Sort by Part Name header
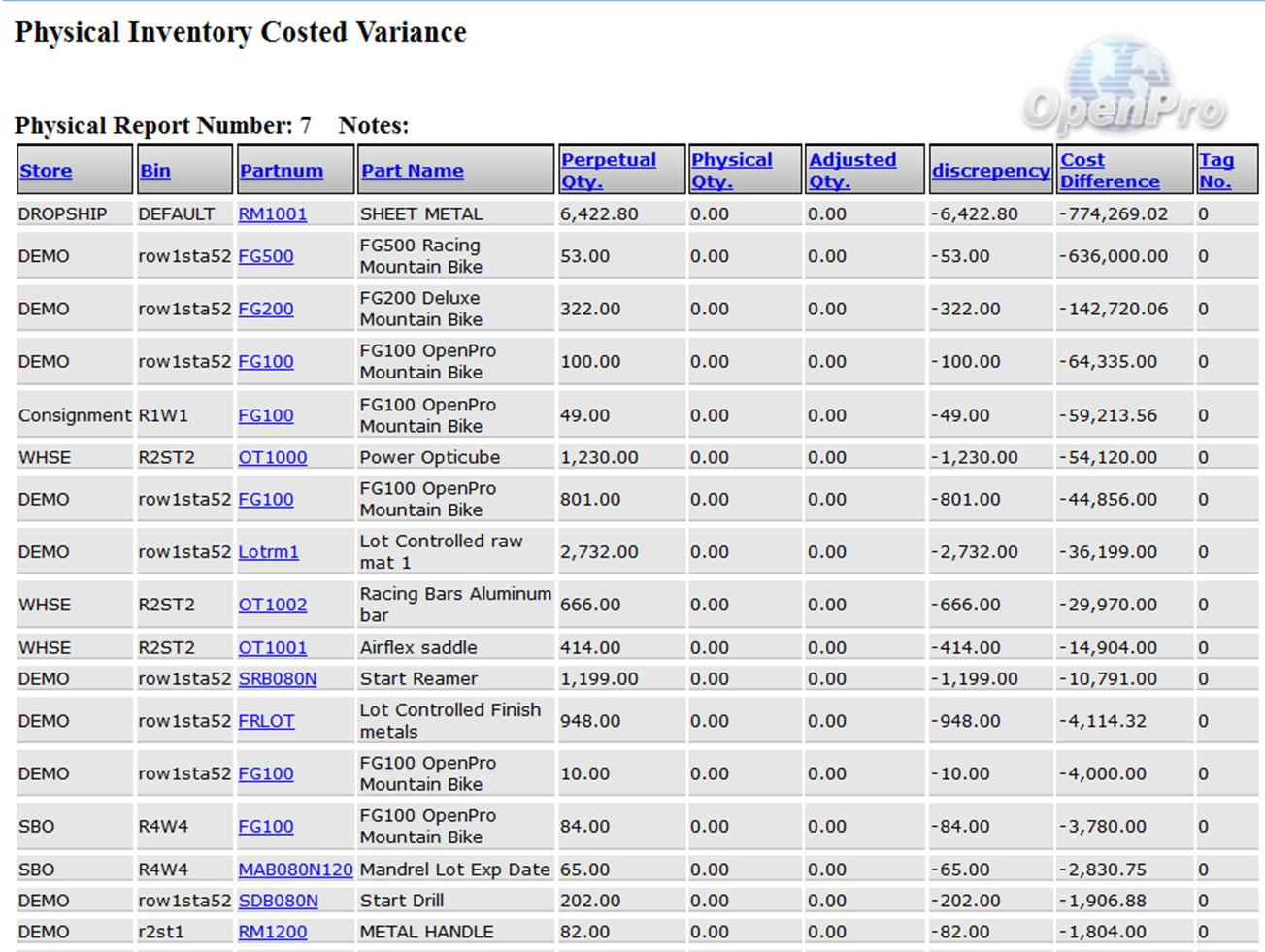 [x=413, y=171]
